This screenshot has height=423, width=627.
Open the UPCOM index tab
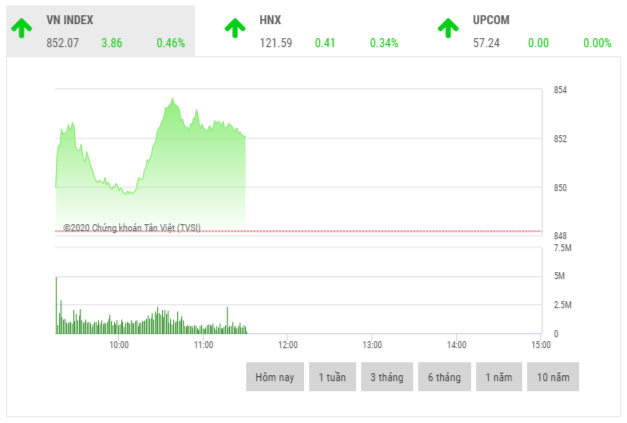(x=492, y=20)
